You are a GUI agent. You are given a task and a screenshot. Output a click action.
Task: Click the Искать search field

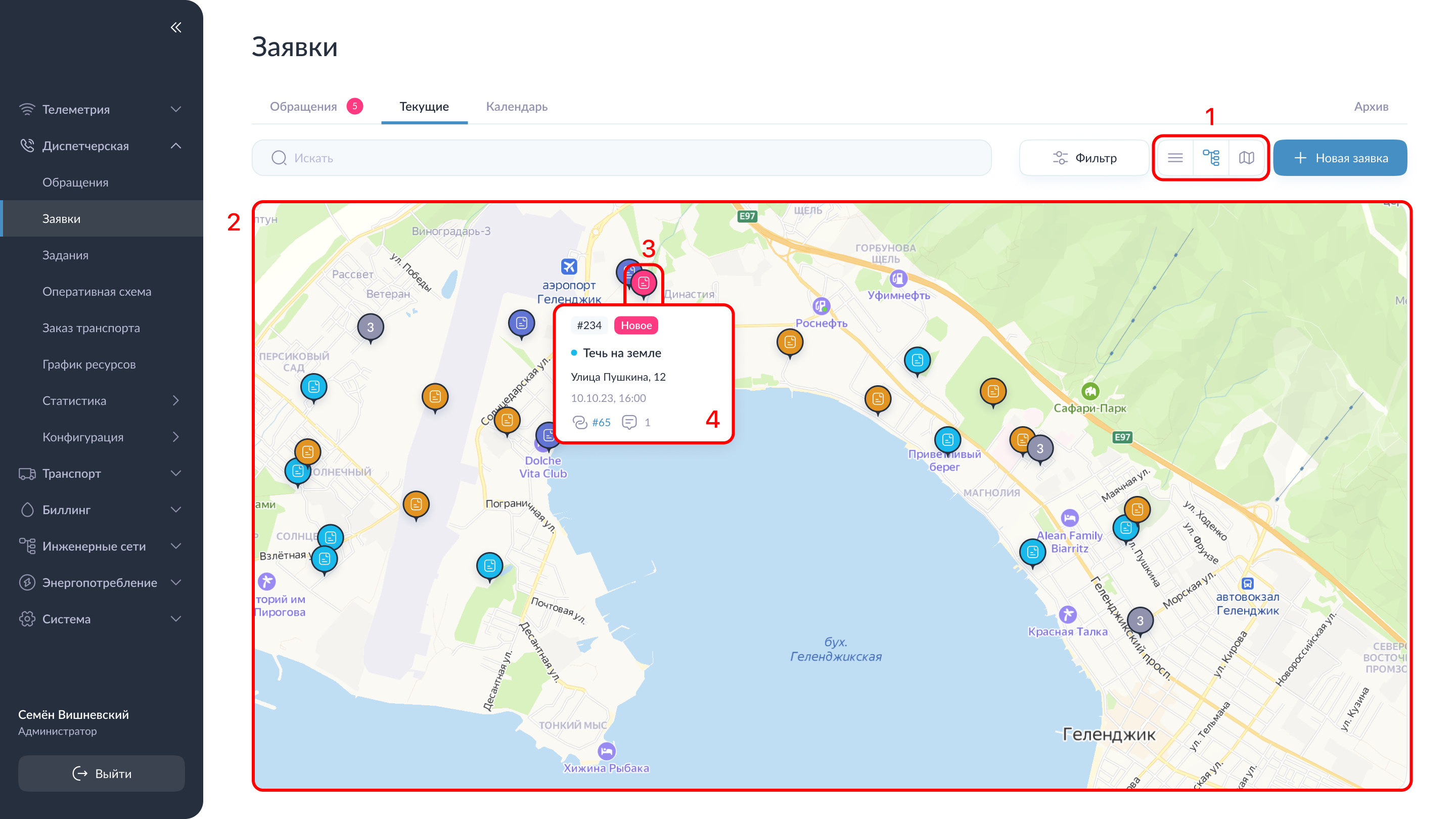tap(621, 158)
